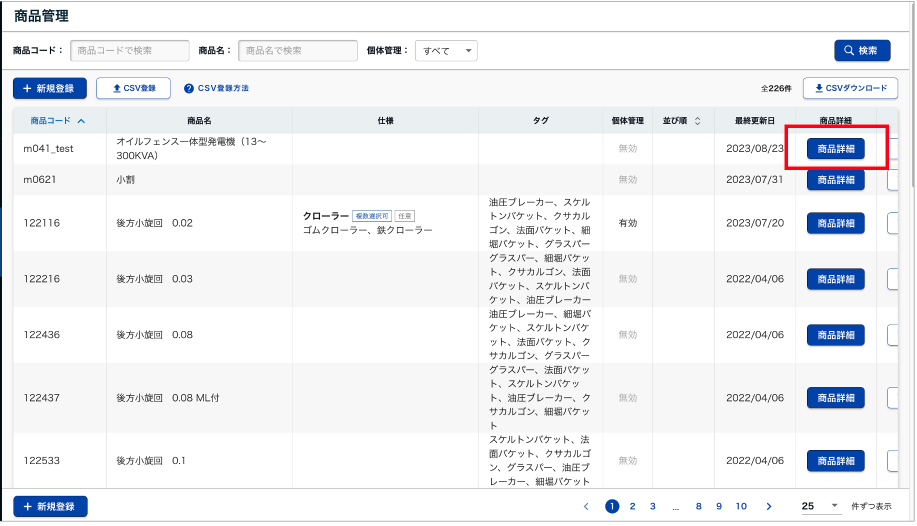Click the タグ column header
Screen dimensions: 917x526
[540, 121]
